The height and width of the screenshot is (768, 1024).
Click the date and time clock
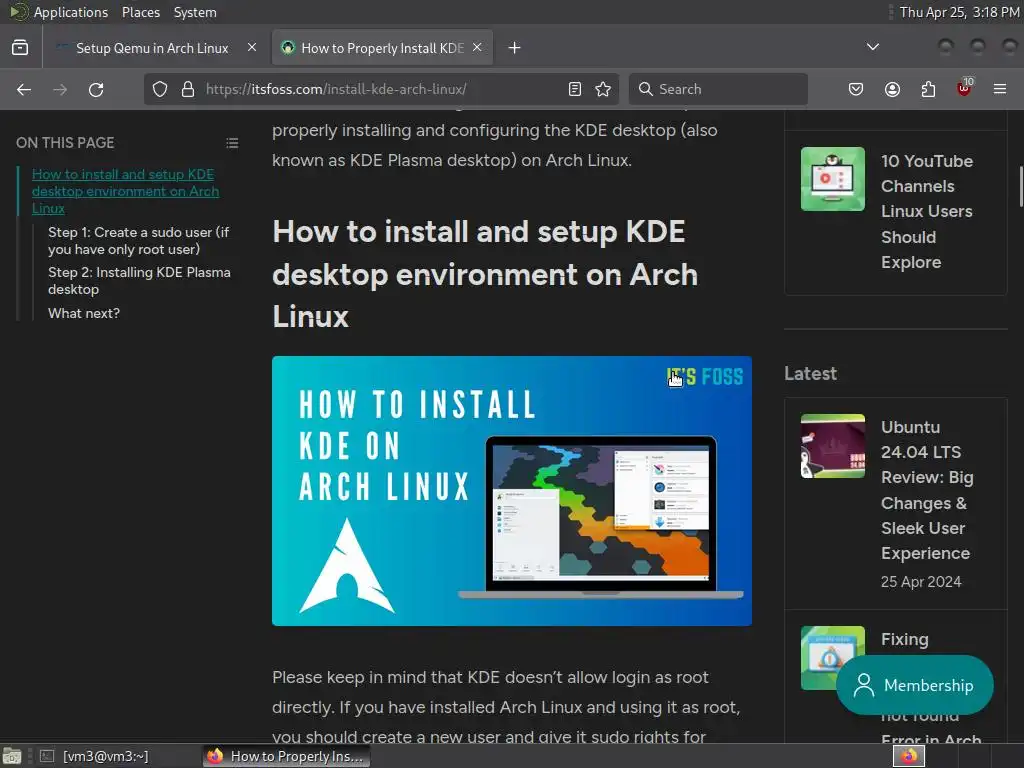959,12
